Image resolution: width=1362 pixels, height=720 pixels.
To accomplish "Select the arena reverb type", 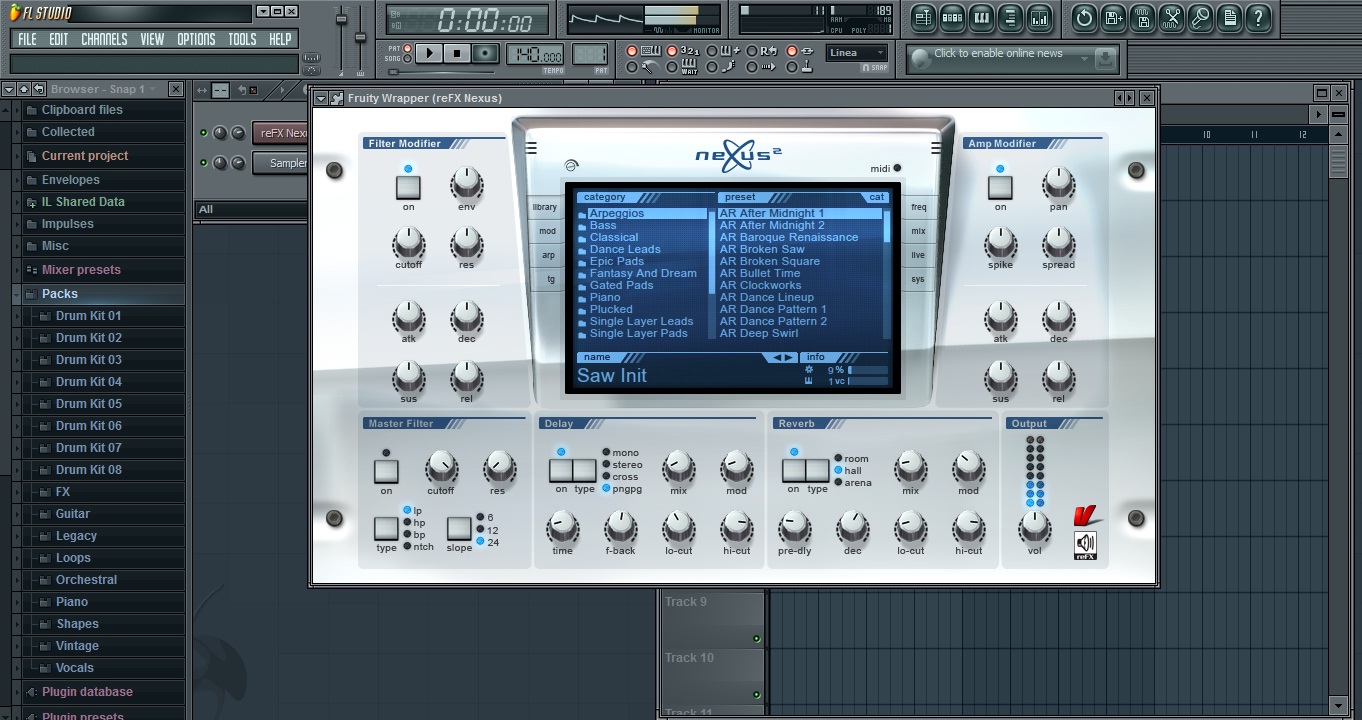I will [852, 483].
